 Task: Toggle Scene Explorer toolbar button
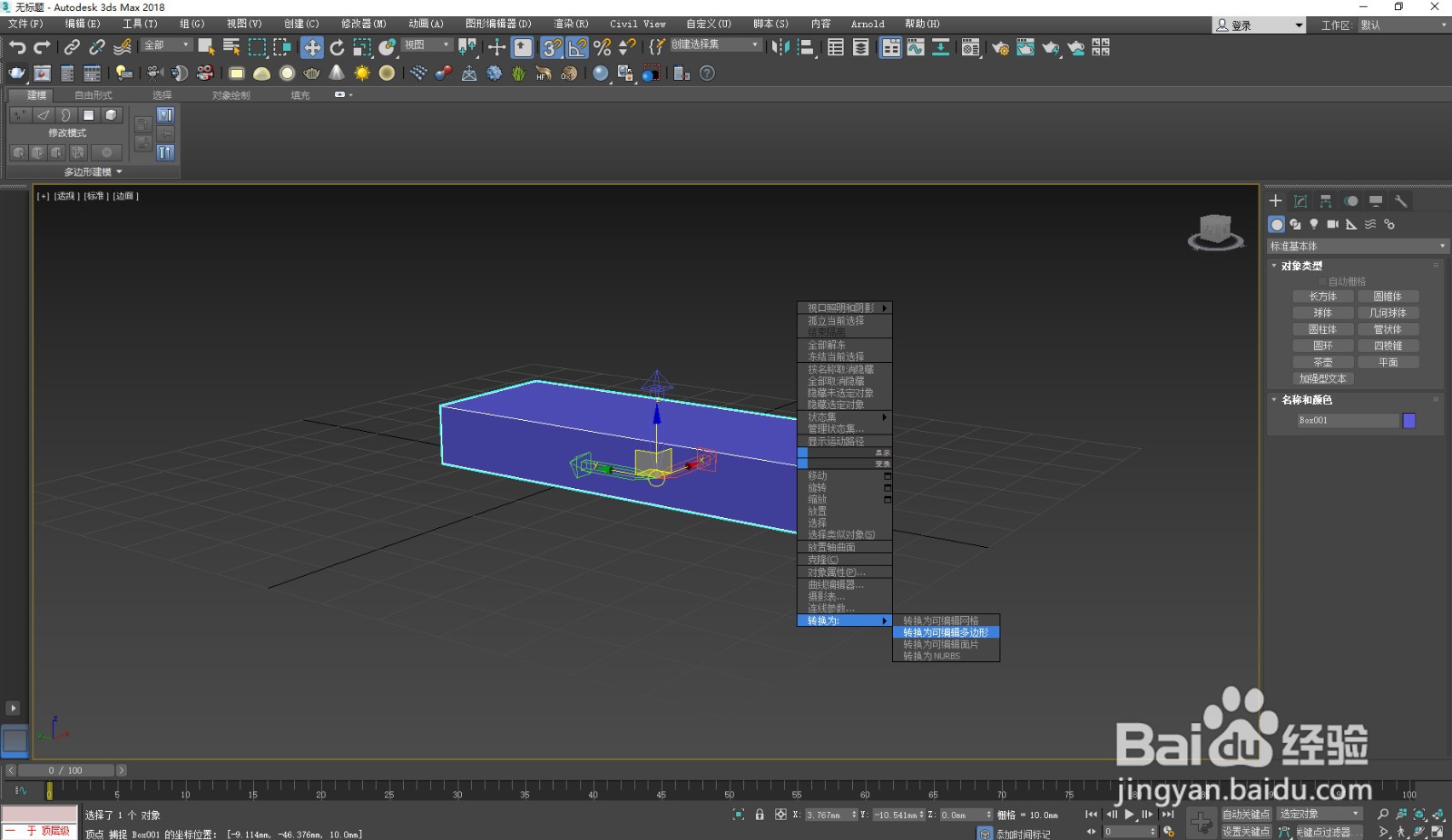[x=836, y=47]
